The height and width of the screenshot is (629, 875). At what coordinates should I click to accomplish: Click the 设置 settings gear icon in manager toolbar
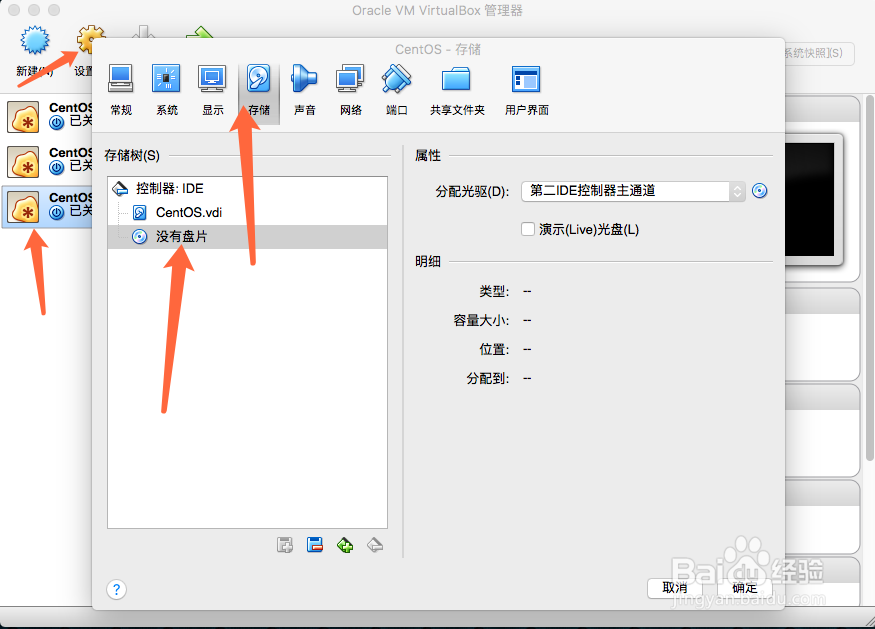click(x=89, y=40)
